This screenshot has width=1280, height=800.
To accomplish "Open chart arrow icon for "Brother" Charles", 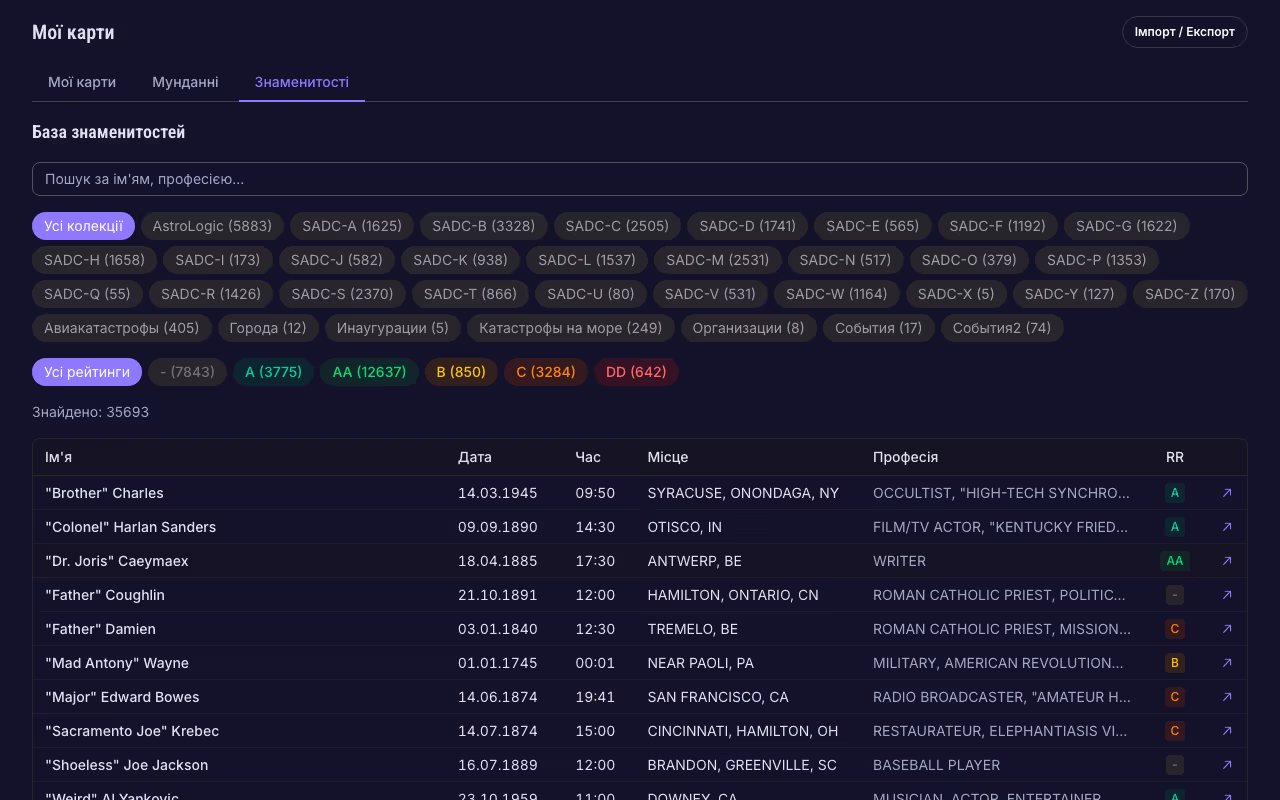I will [x=1227, y=493].
